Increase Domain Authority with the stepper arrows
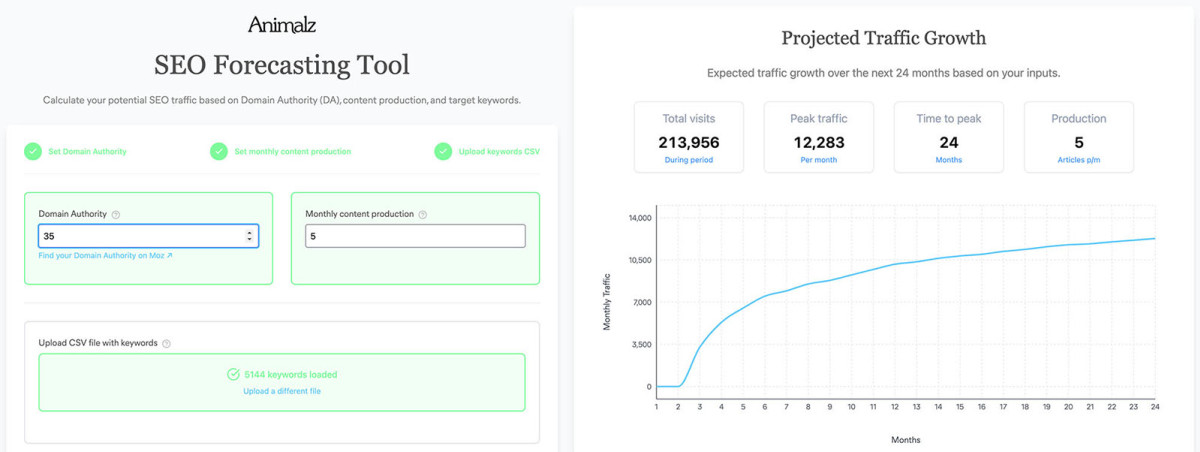This screenshot has height=452, width=1200. 249,232
